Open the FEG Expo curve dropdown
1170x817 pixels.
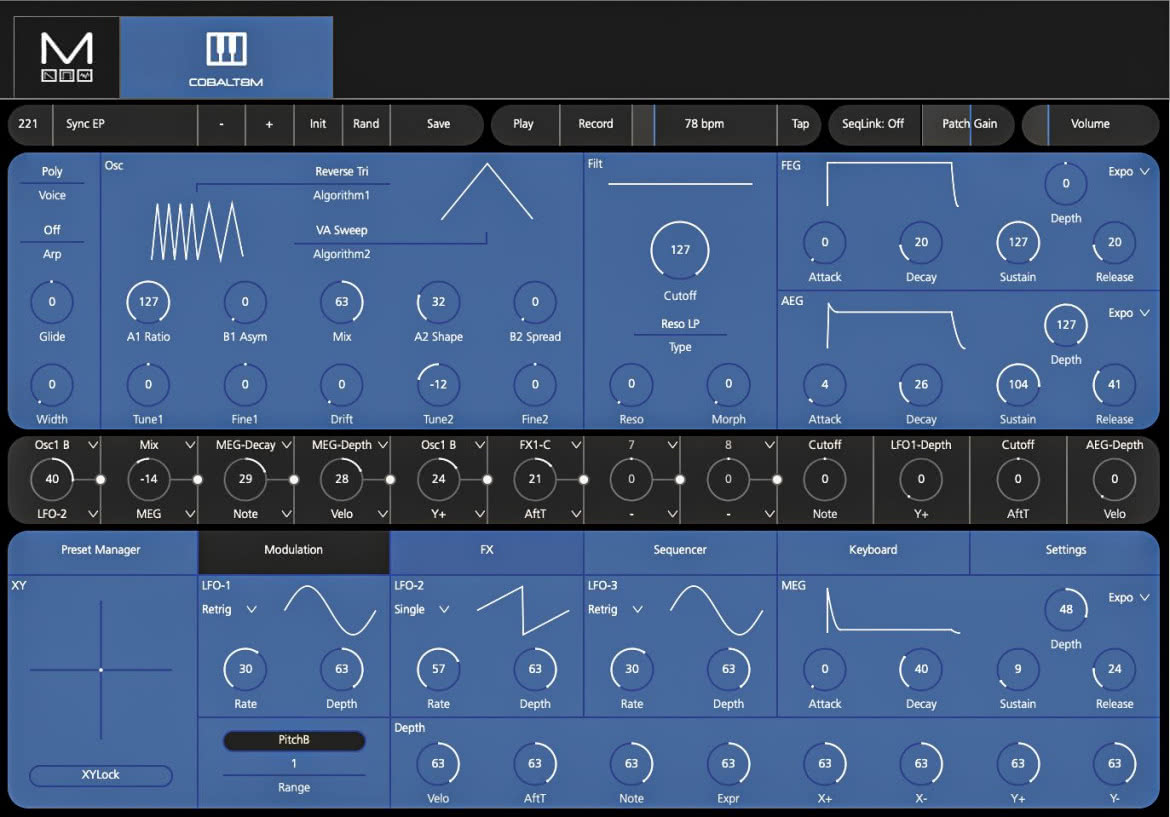[x=1128, y=172]
